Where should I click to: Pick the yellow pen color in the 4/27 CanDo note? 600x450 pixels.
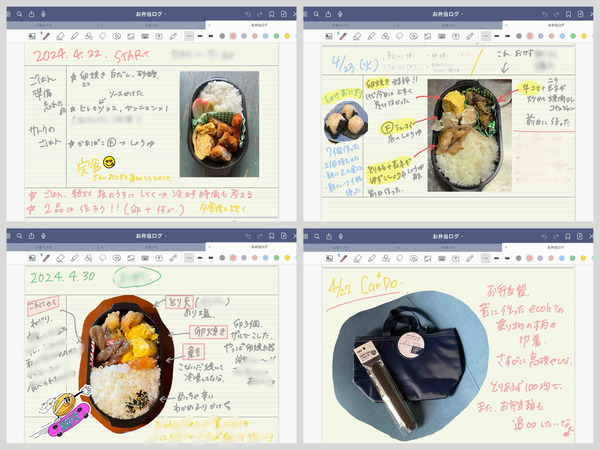(584, 258)
